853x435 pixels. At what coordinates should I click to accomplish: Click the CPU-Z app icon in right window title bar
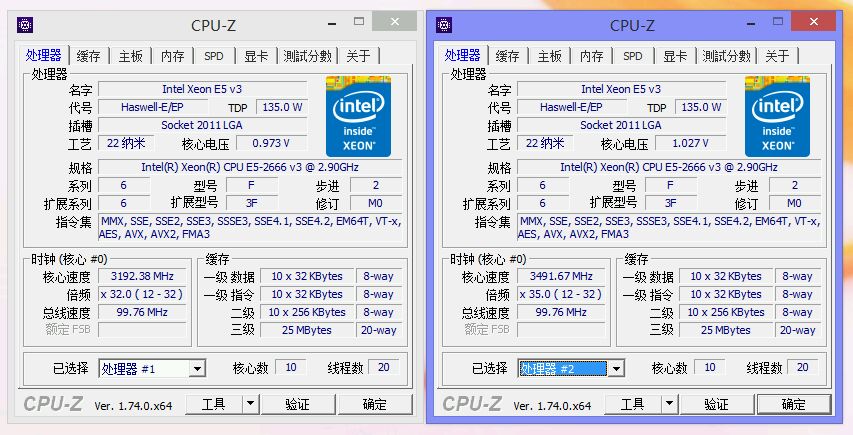[444, 25]
